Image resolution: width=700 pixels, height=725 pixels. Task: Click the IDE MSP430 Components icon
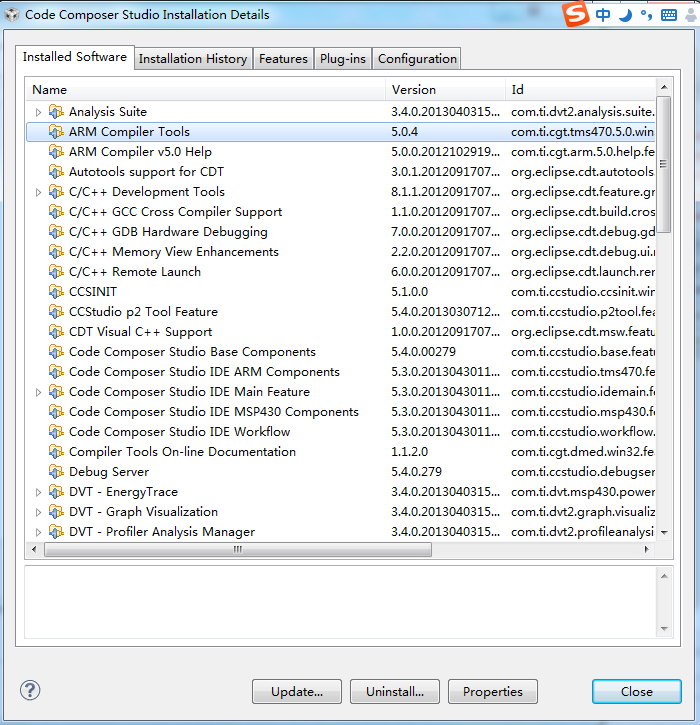[56, 412]
